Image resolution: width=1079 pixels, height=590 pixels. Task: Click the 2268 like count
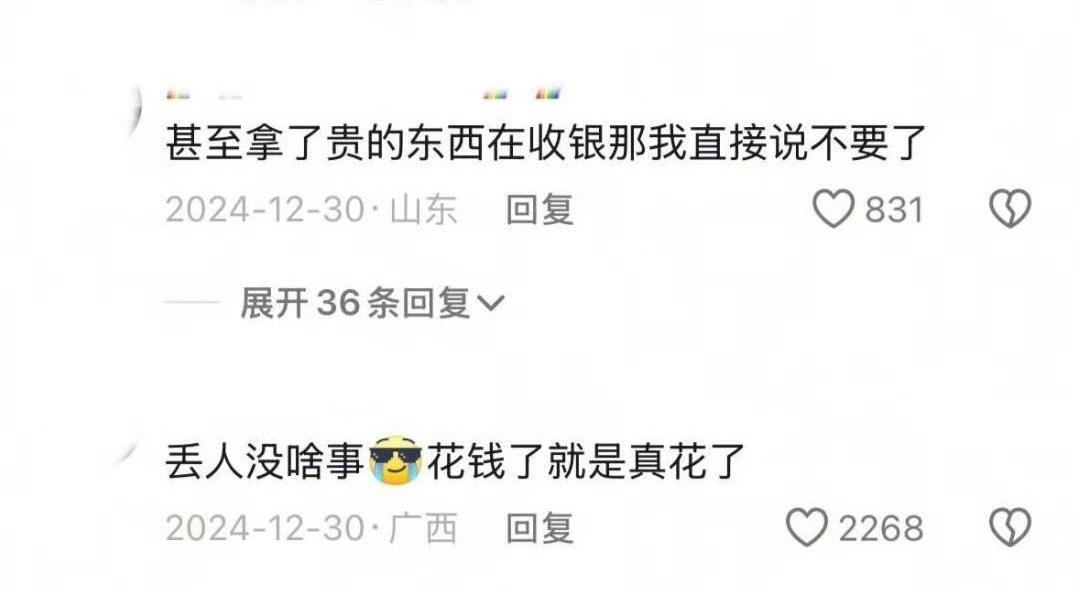point(881,528)
